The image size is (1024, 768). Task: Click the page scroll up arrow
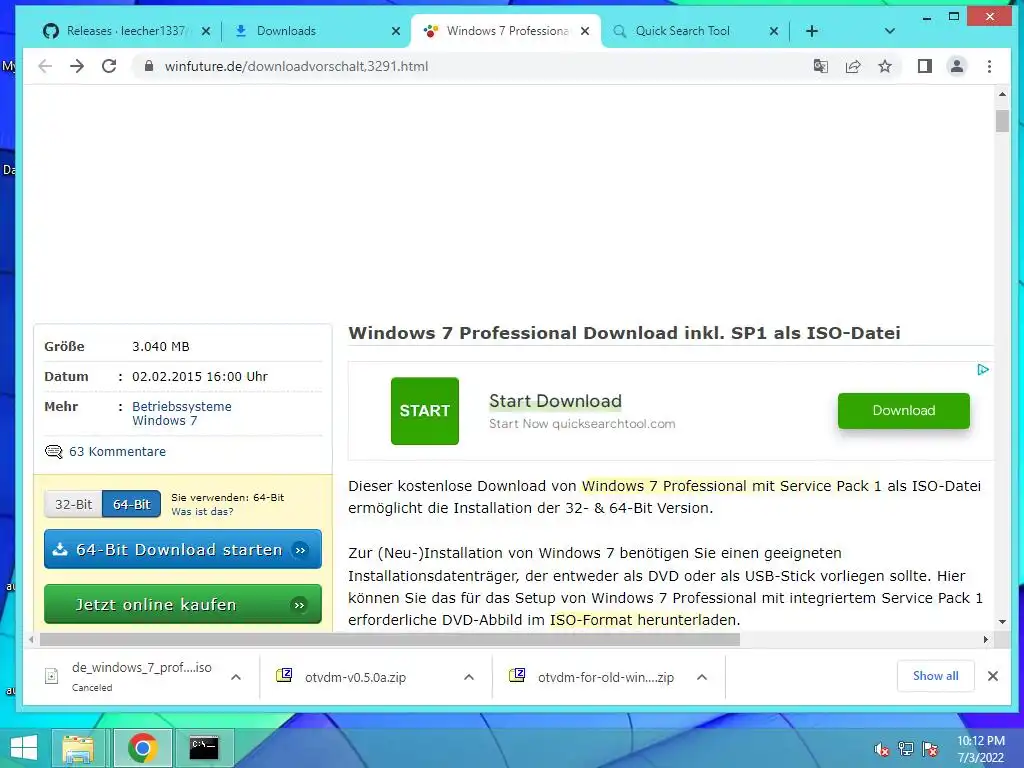[x=1002, y=94]
